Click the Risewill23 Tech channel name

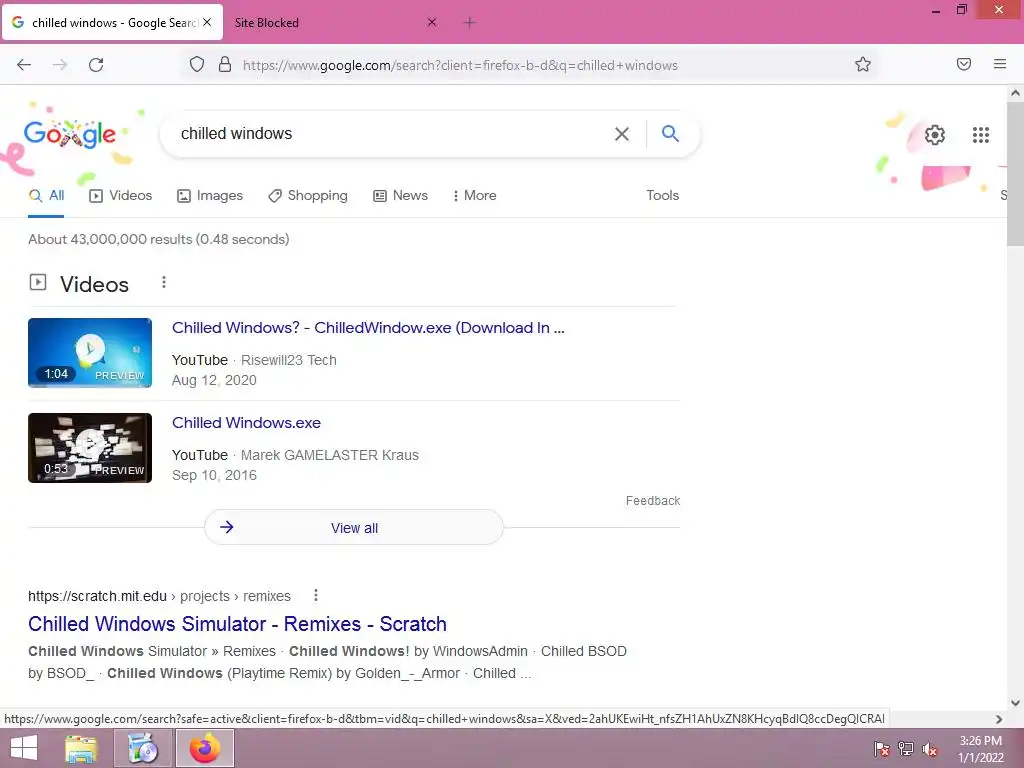tap(289, 360)
